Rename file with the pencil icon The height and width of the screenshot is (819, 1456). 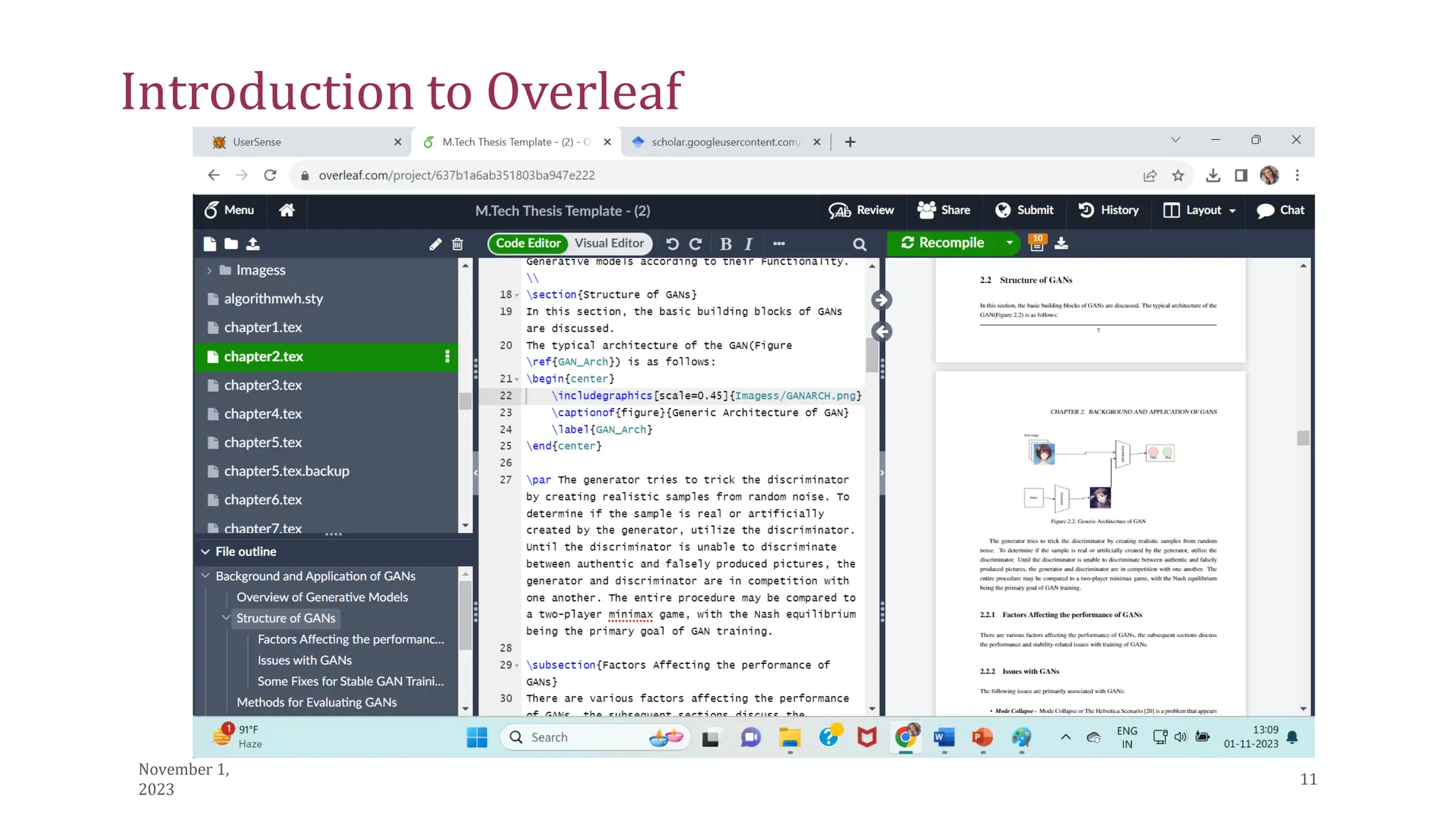[x=436, y=244]
